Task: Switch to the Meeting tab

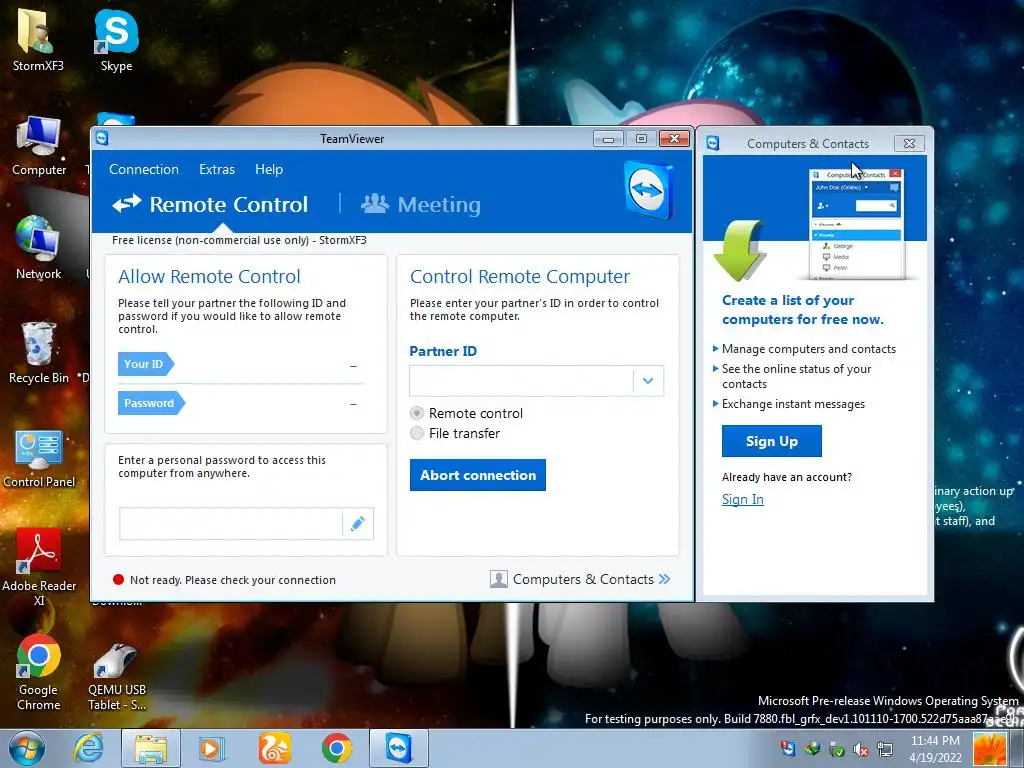Action: point(421,204)
